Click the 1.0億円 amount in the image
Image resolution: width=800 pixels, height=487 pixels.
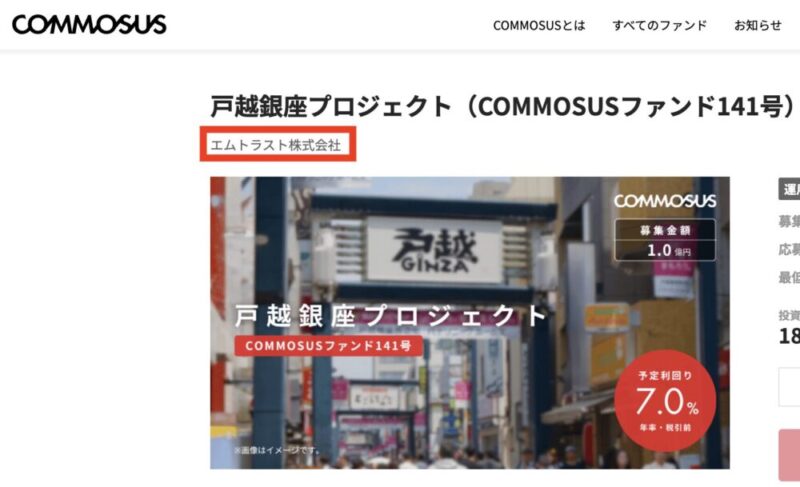pyautogui.click(x=668, y=250)
